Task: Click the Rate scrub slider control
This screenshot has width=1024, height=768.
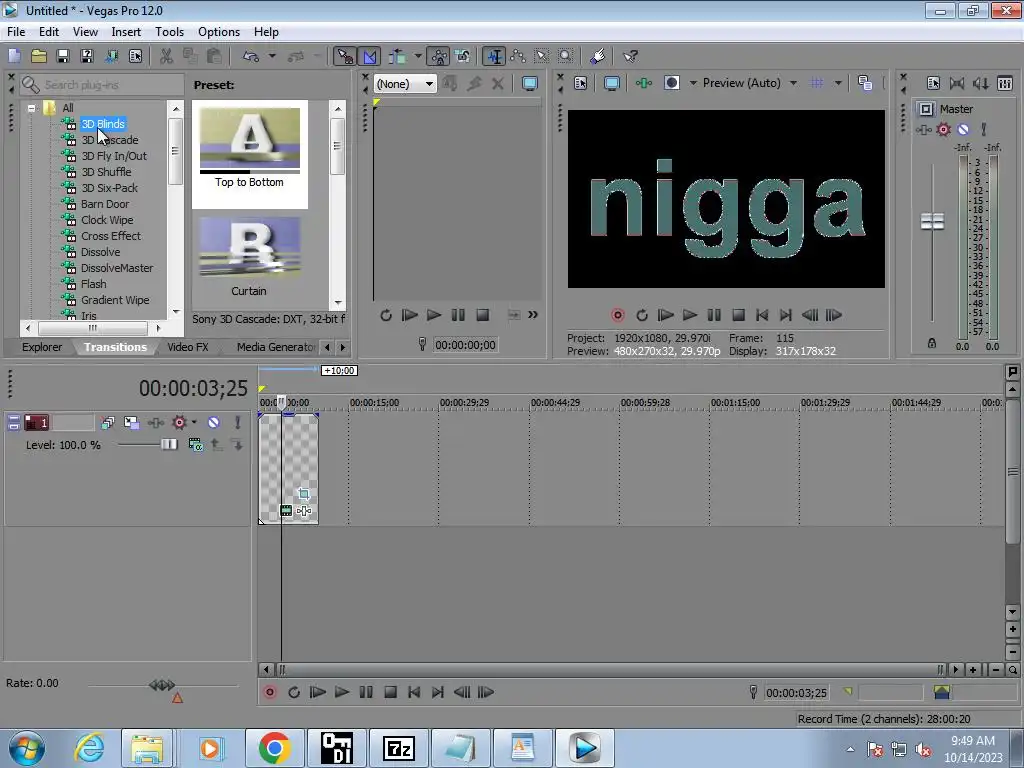Action: [162, 685]
